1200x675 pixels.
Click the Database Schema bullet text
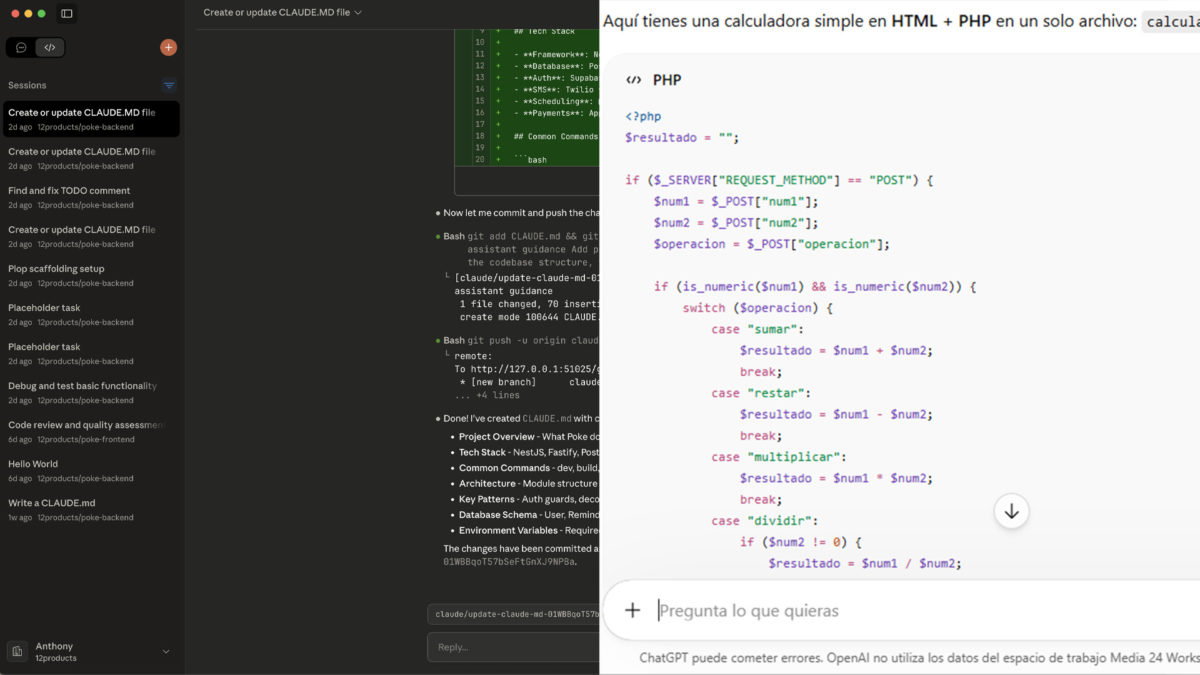[x=529, y=515]
